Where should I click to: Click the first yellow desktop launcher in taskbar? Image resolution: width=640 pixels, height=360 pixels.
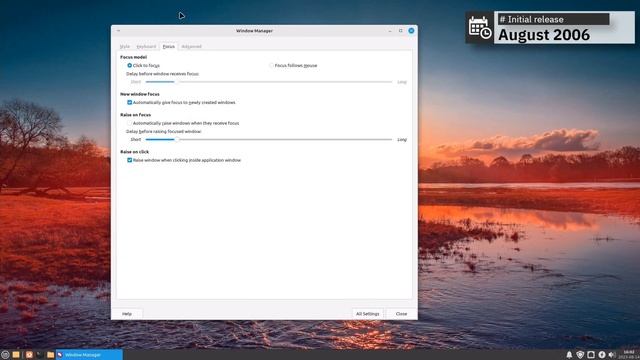click(x=16, y=355)
